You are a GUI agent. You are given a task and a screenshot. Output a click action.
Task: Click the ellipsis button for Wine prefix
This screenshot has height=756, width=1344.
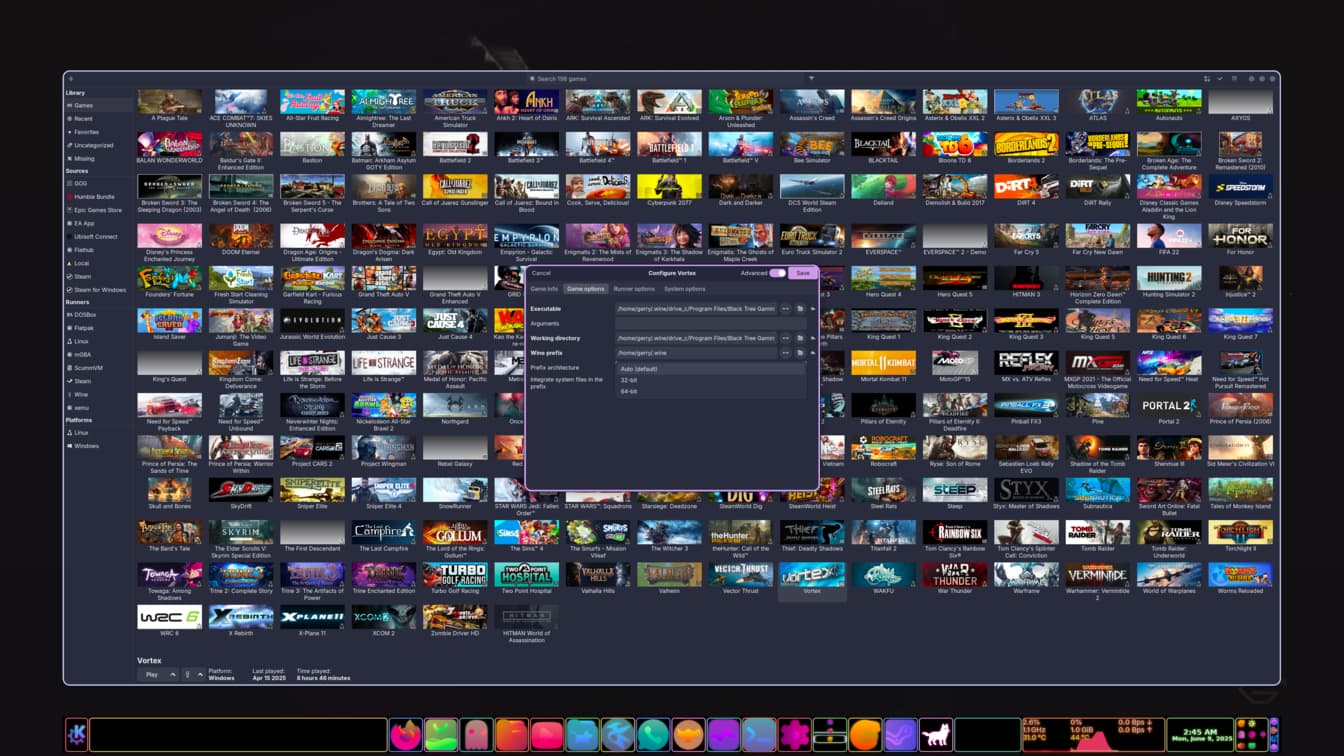(x=786, y=353)
